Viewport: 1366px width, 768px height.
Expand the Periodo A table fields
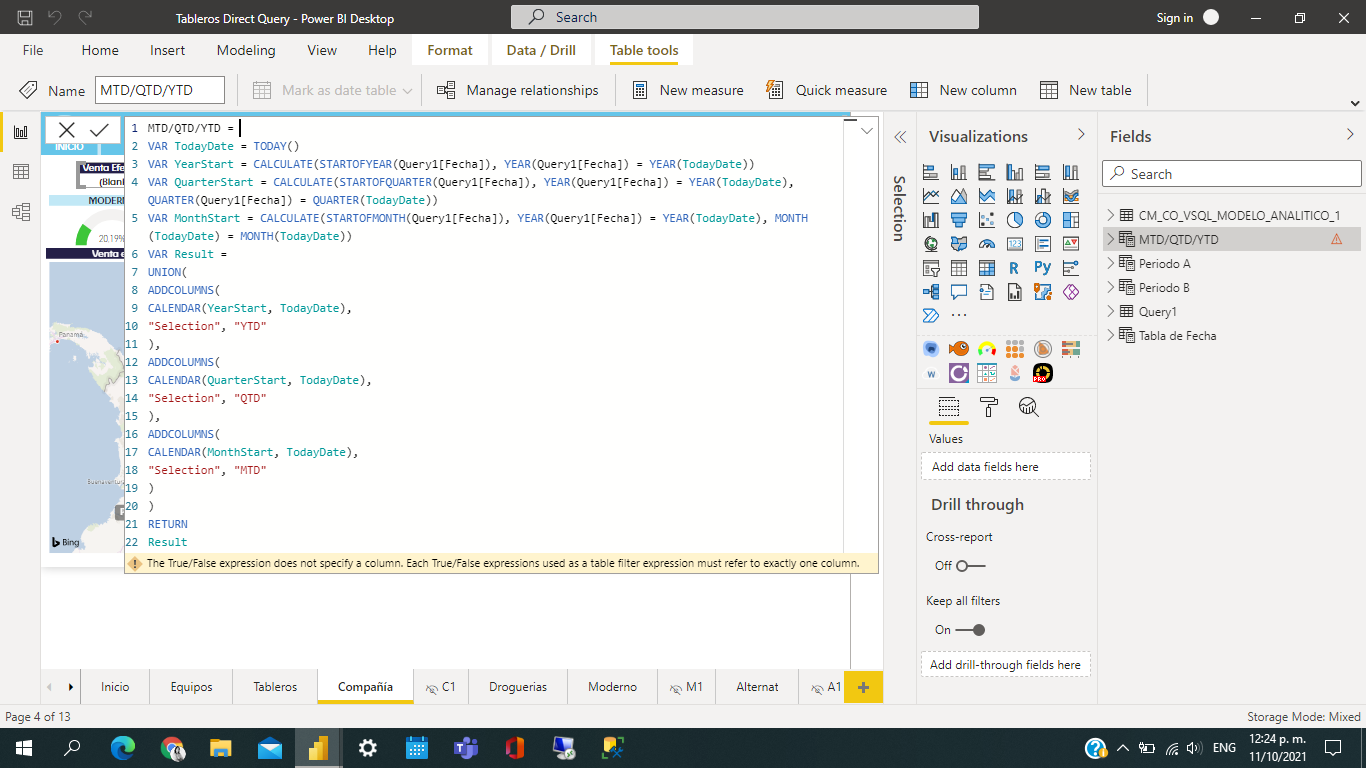point(1111,263)
